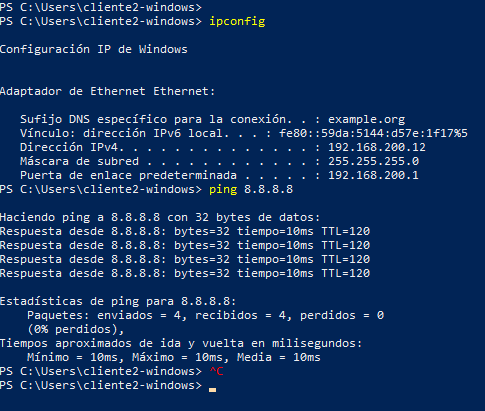Click the subnet mask 255.255.255.0 value

pos(373,161)
